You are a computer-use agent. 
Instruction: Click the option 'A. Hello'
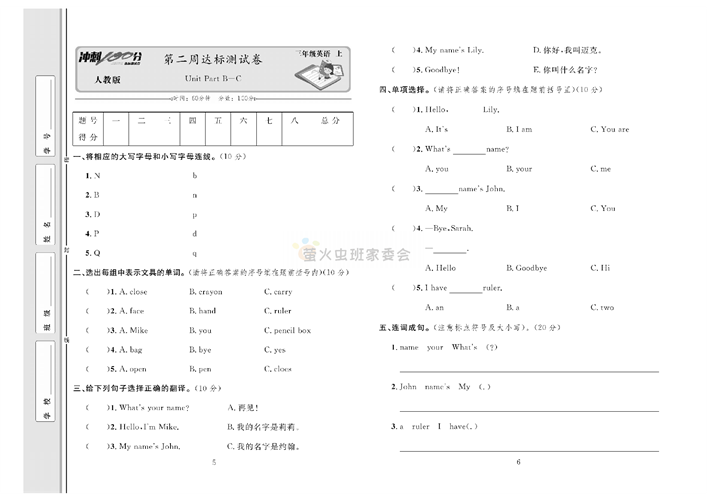[441, 268]
